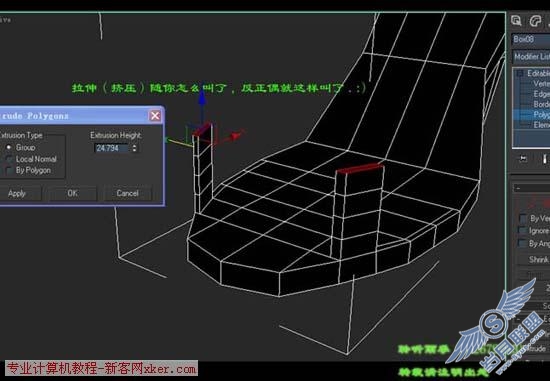Click the Pin Stack icon below modifier stack
The height and width of the screenshot is (381, 550).
(523, 159)
